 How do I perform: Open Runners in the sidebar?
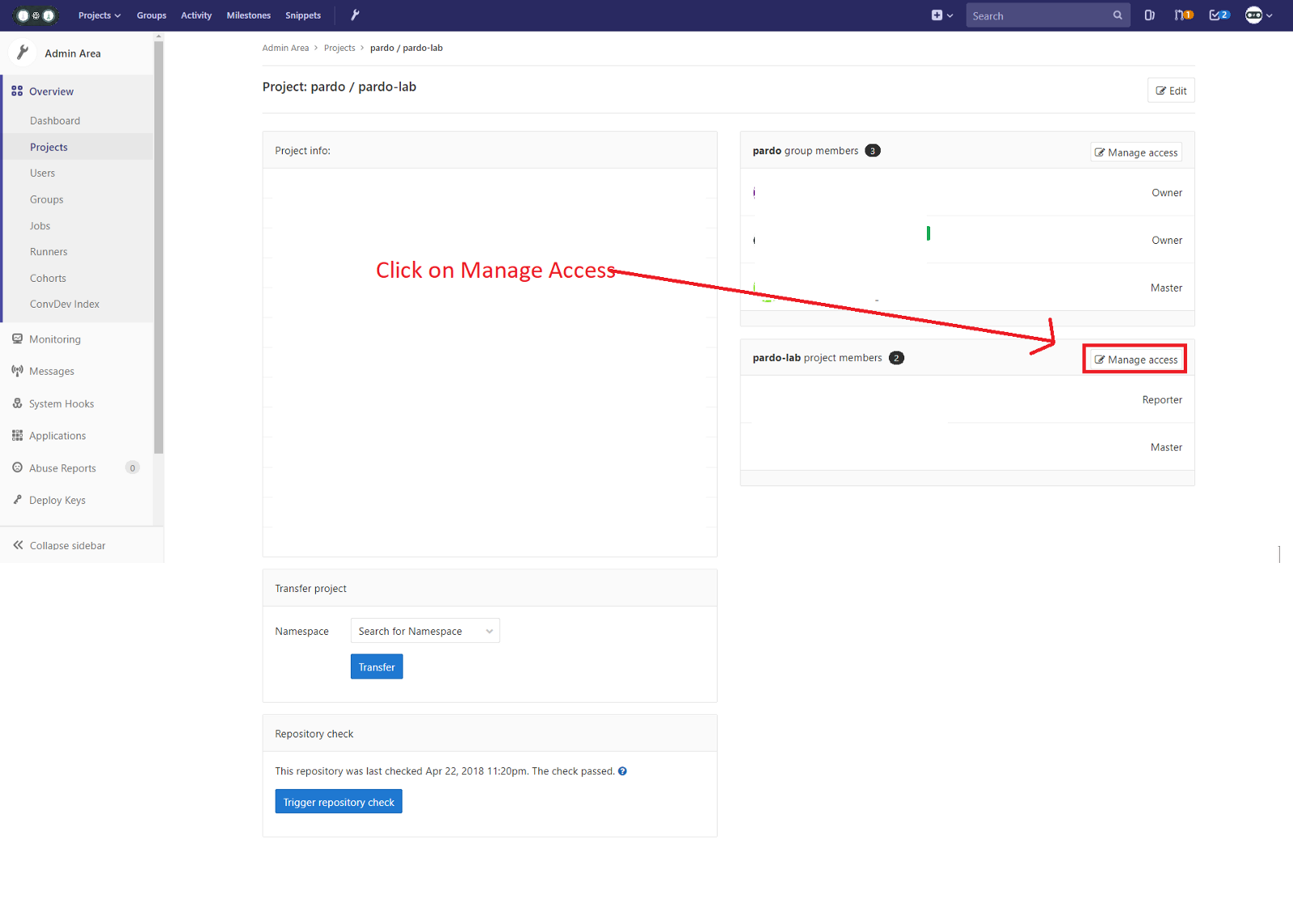(x=48, y=252)
